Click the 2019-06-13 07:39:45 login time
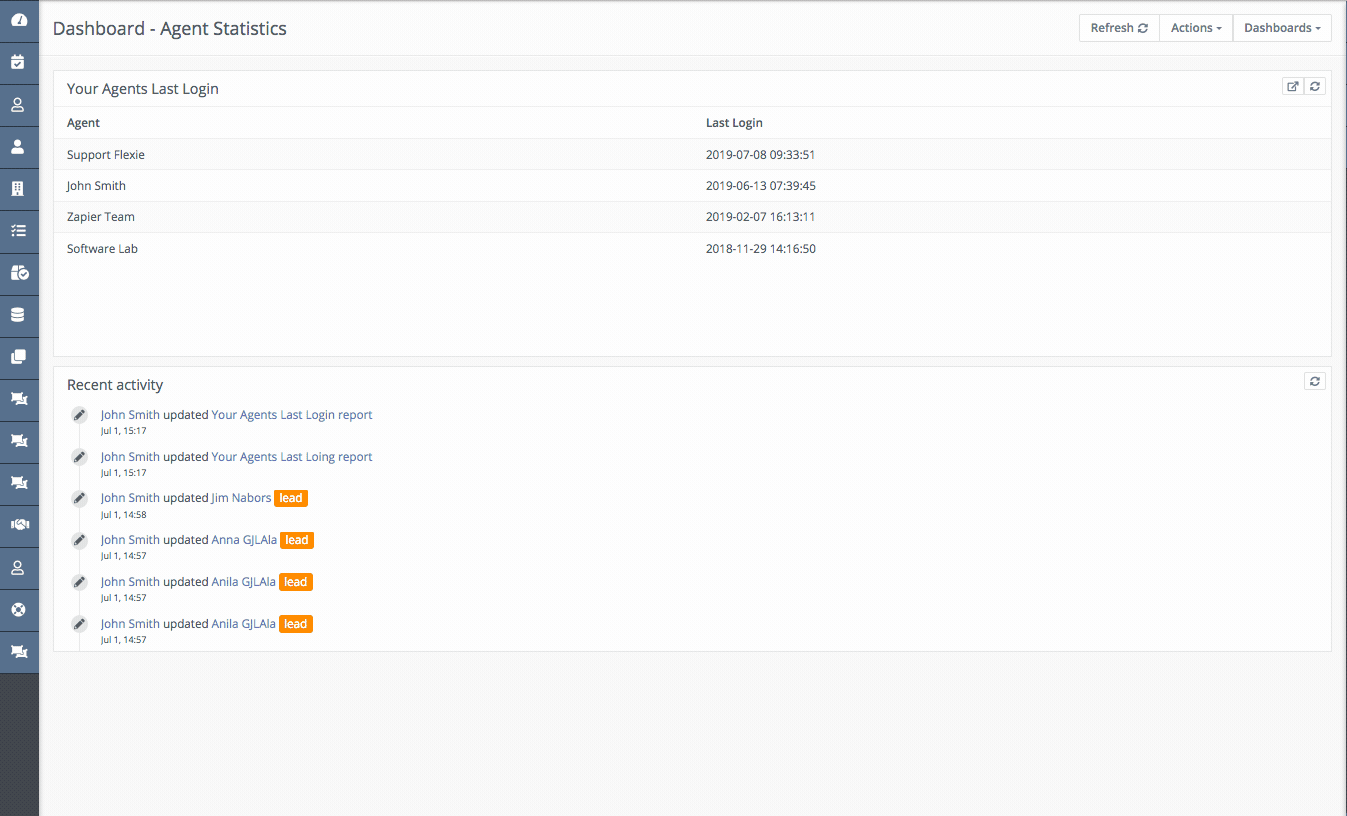 coord(761,186)
